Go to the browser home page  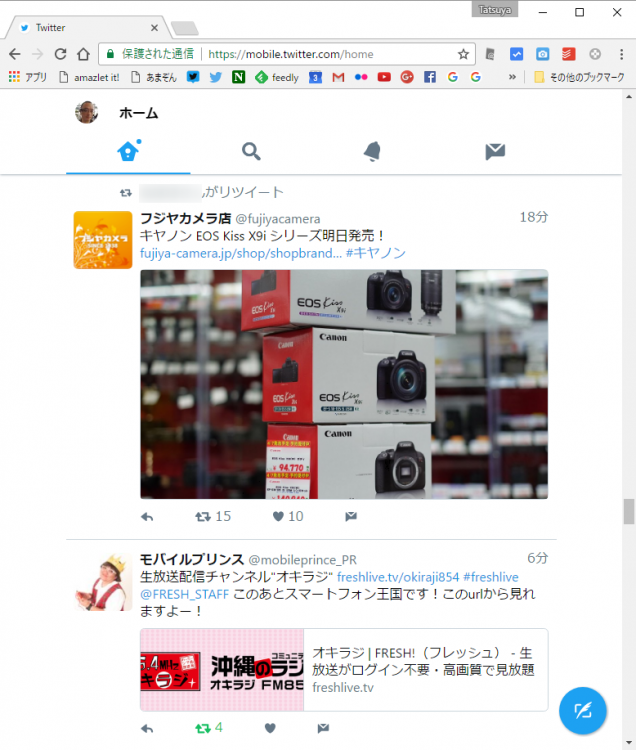83,54
